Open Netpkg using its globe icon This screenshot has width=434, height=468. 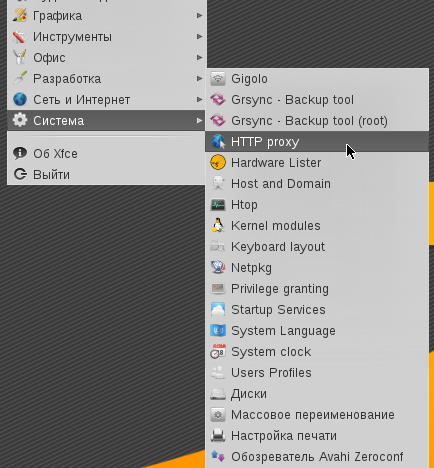coord(218,268)
